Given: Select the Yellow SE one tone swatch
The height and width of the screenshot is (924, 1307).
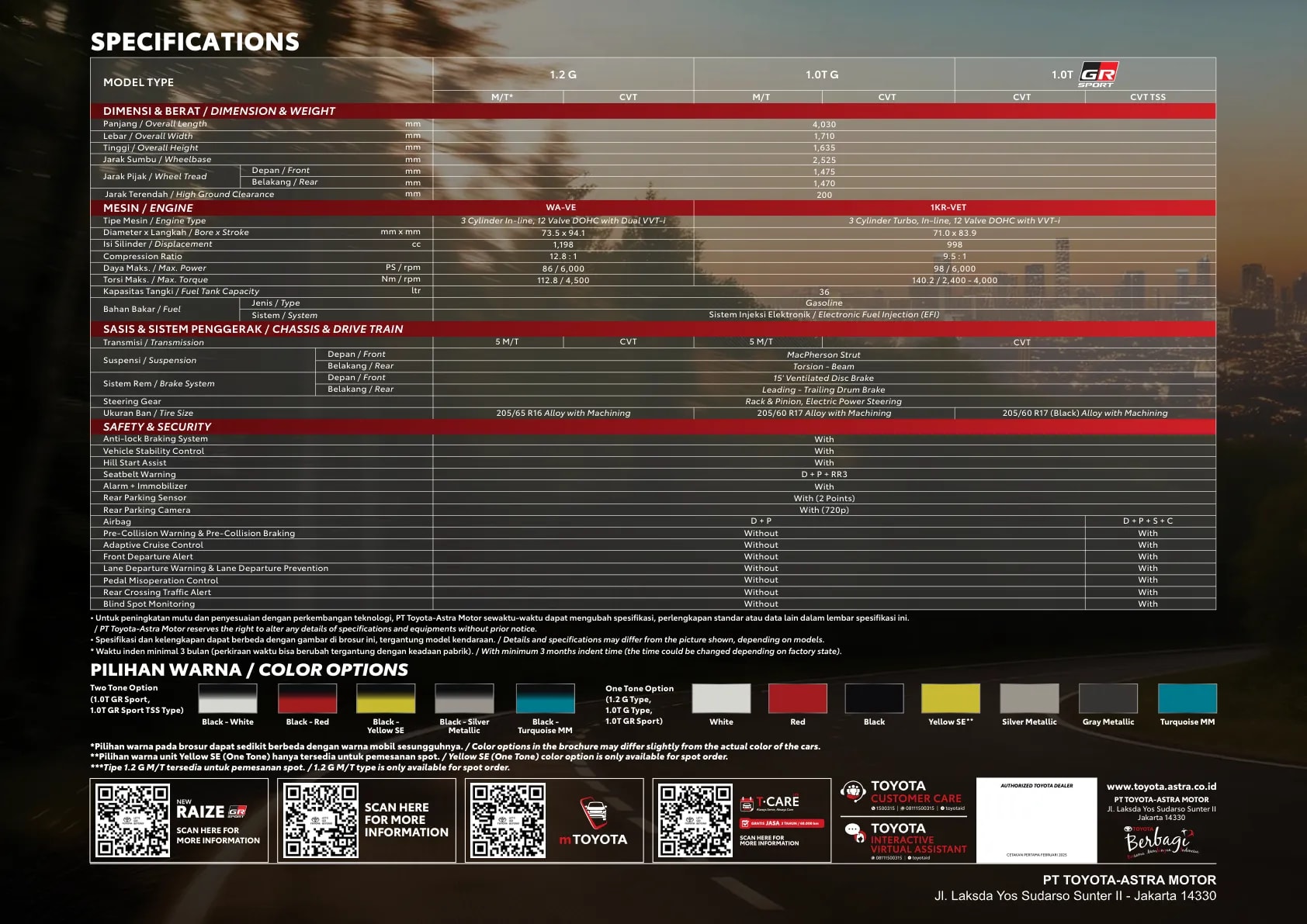Looking at the screenshot, I should 951,698.
